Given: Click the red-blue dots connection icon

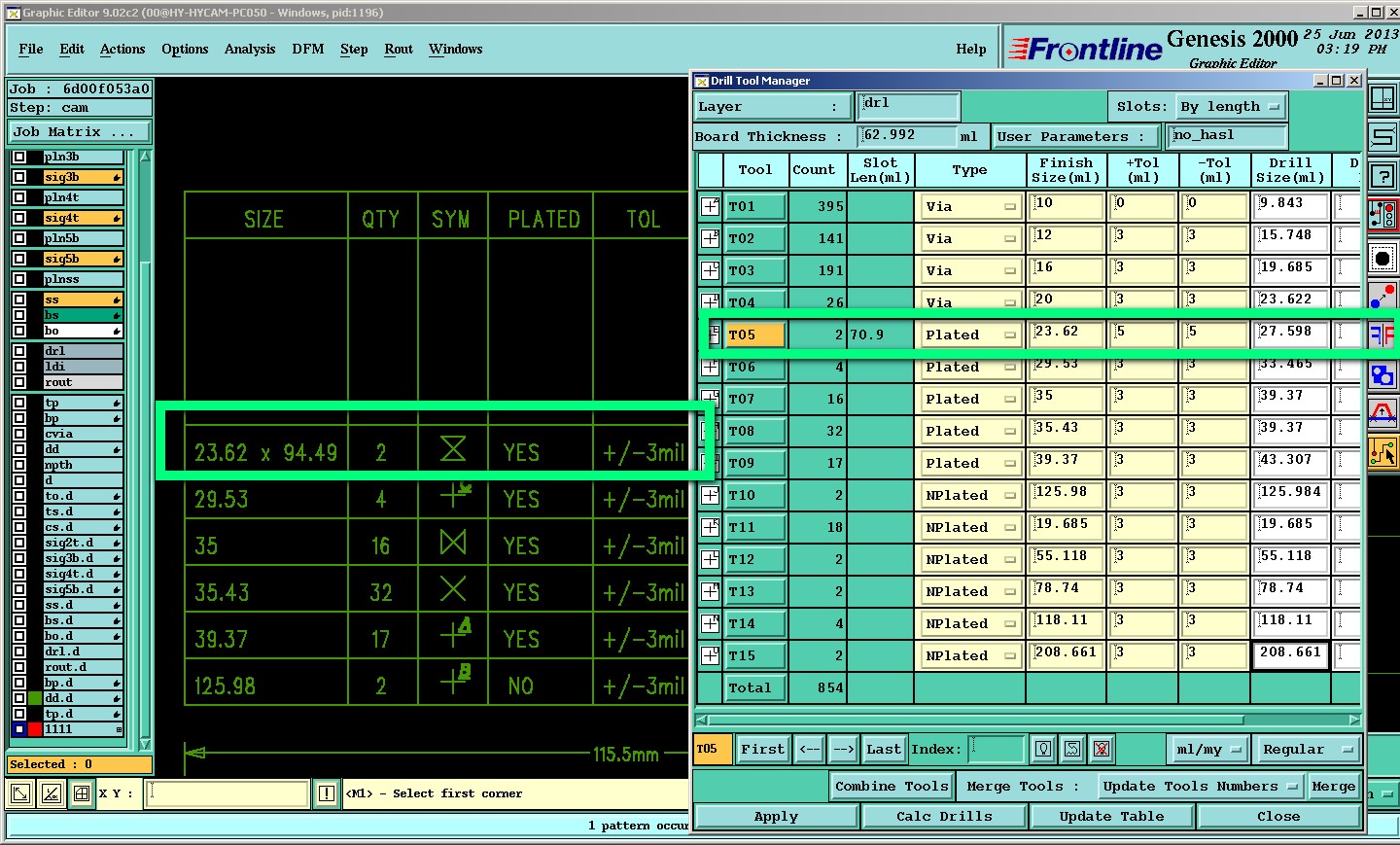Looking at the screenshot, I should click(1382, 296).
